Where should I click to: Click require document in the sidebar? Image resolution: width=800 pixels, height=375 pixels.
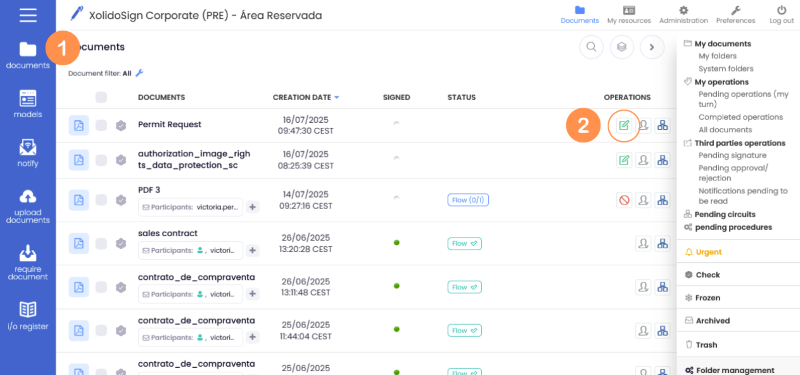pos(28,262)
